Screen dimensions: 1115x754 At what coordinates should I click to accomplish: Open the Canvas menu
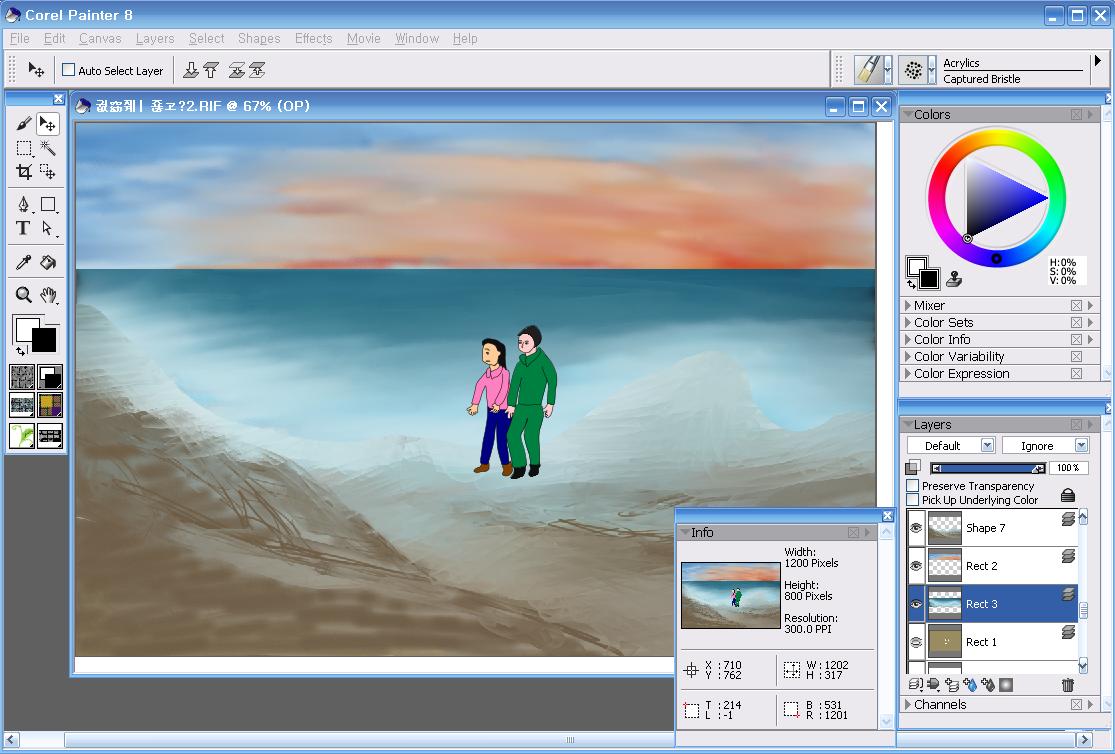(100, 38)
